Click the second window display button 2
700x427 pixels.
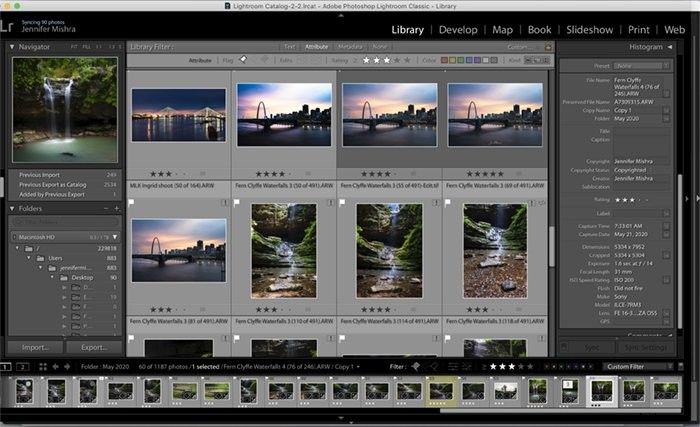click(x=23, y=367)
